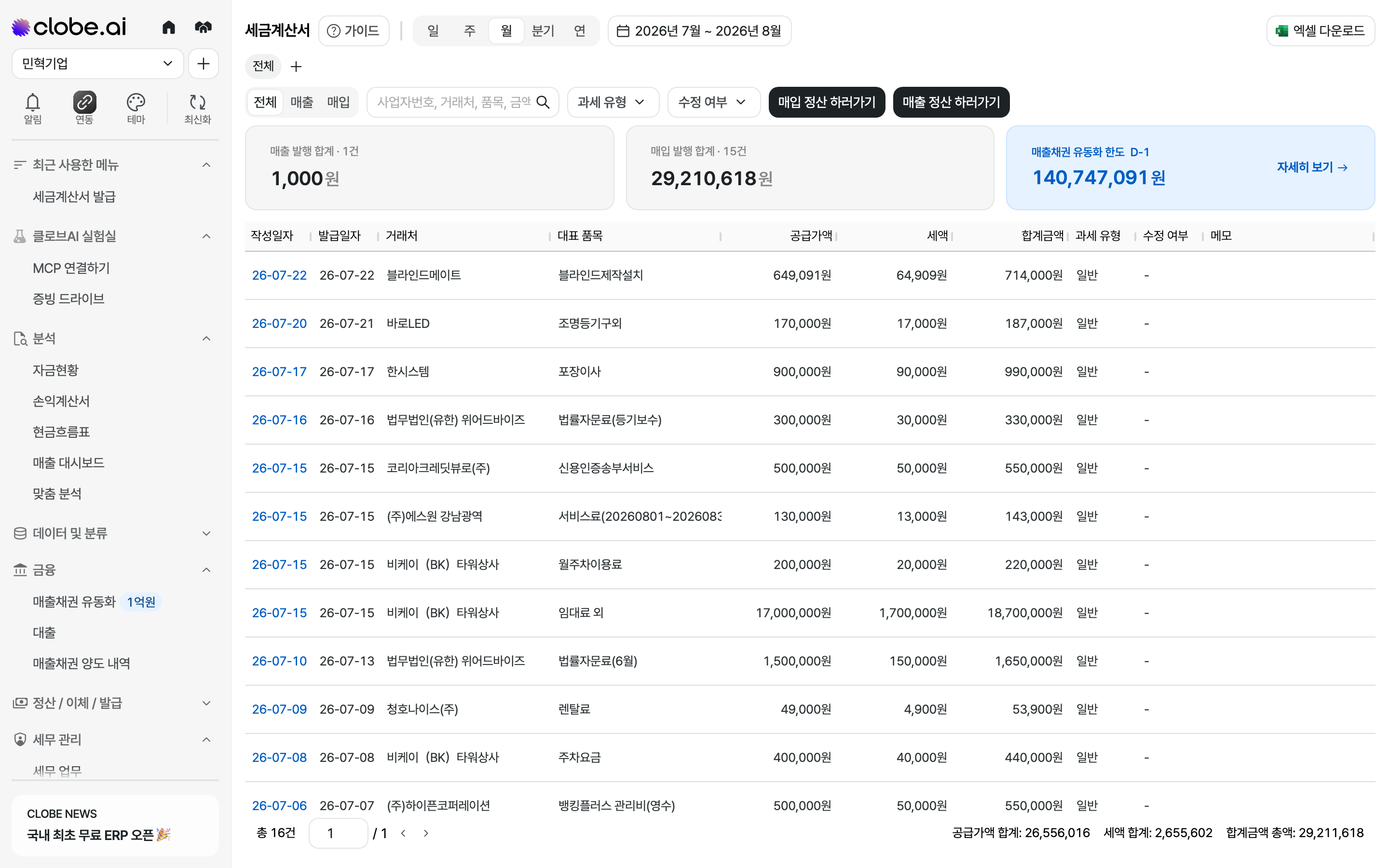Screen dimensions: 1389x868
Task: Open the 26-07-17 한시스템 date link
Action: click(x=280, y=372)
